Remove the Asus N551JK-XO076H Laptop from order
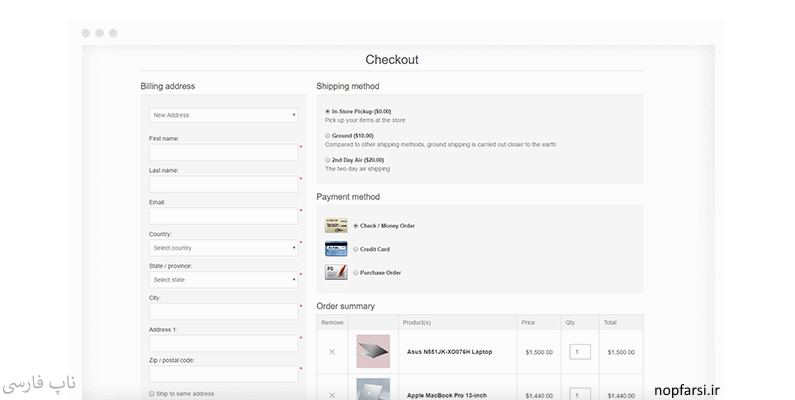Viewport: 795px width, 400px height. click(332, 352)
